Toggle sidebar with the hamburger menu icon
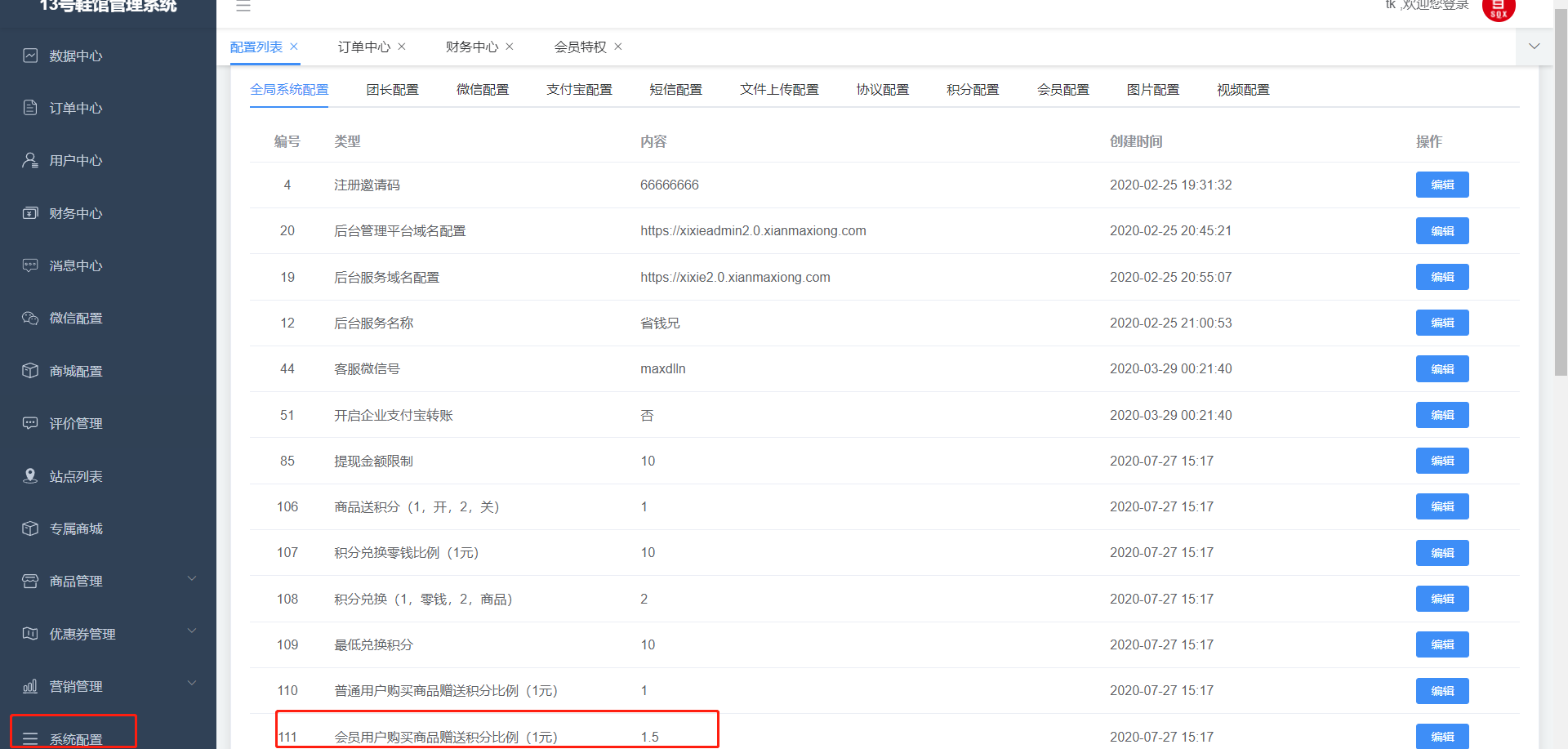 click(x=243, y=7)
